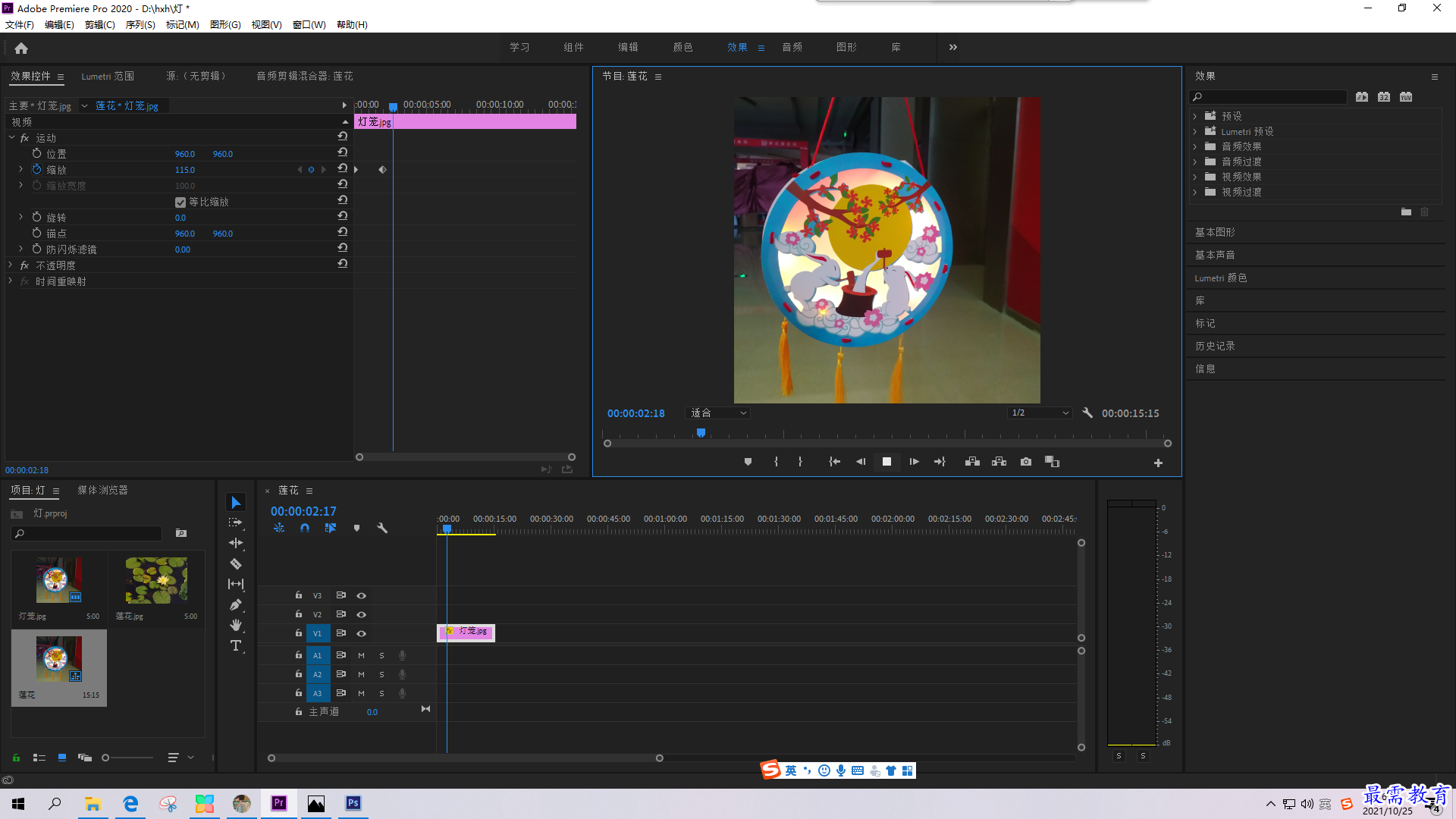Select the Track Select Forward tool
1456x819 pixels.
[236, 522]
